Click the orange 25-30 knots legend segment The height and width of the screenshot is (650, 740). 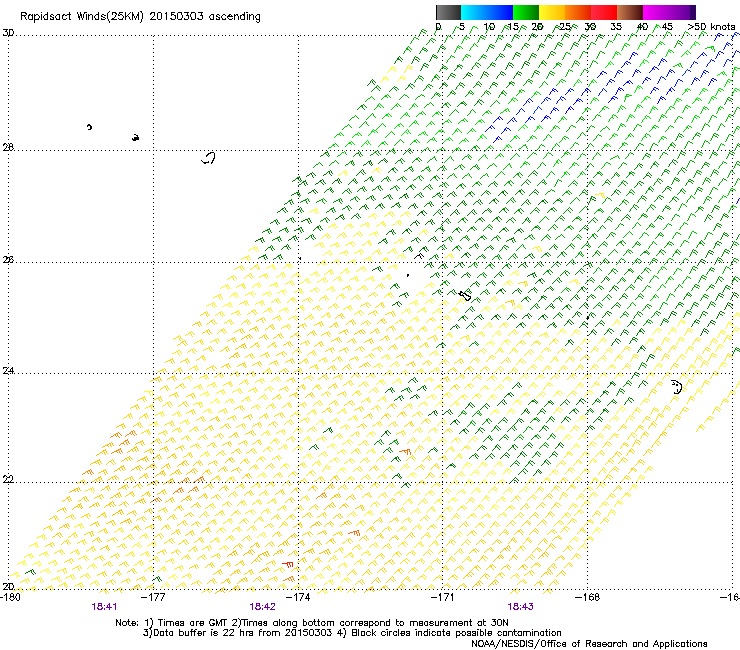tap(578, 12)
